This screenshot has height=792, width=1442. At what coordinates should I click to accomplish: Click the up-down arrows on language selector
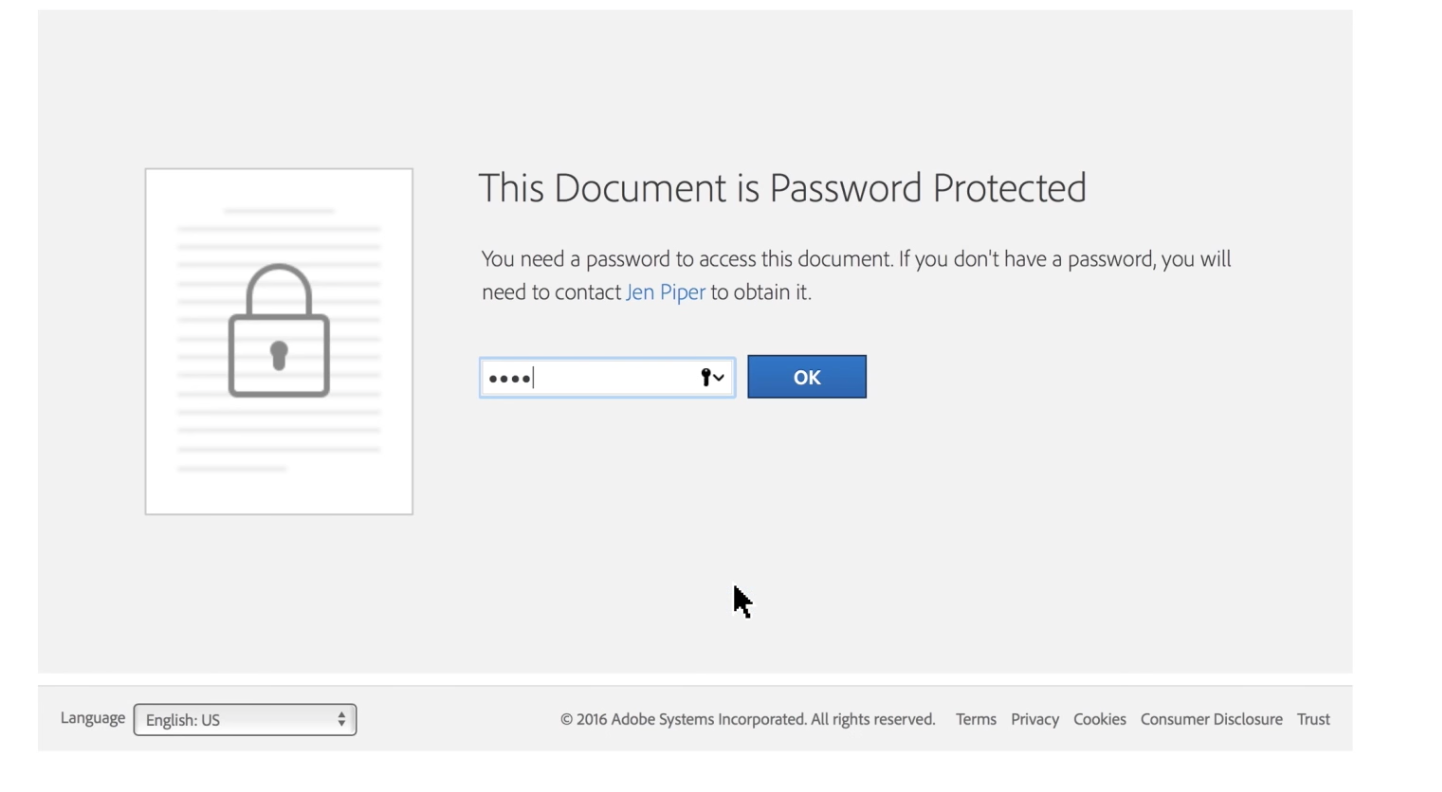click(x=341, y=719)
